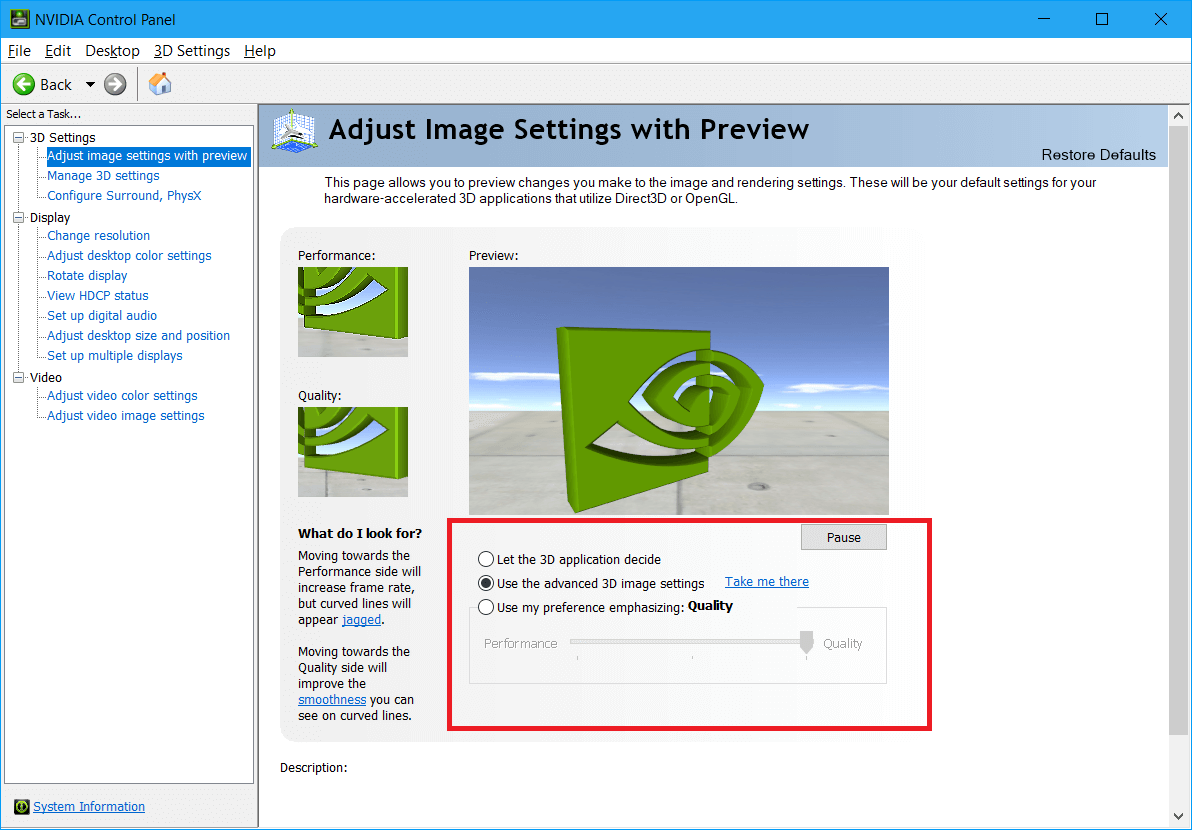The width and height of the screenshot is (1192, 830).
Task: Click the Performance-Quality slider handle
Action: pos(807,643)
